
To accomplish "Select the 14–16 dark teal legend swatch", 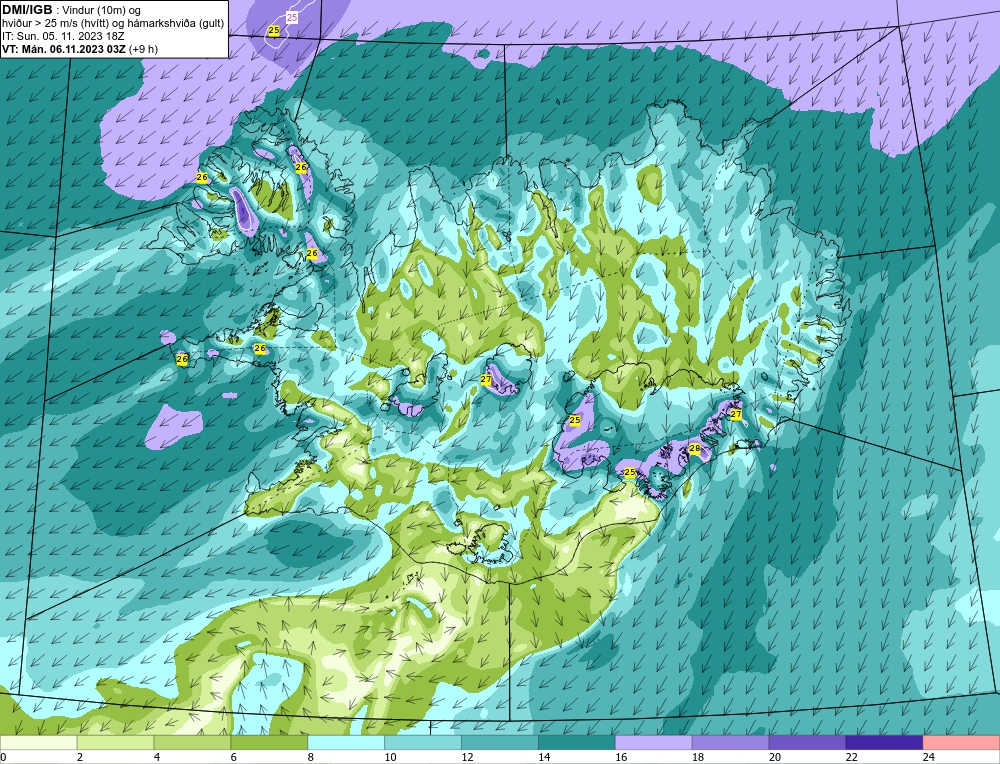I will tap(577, 743).
